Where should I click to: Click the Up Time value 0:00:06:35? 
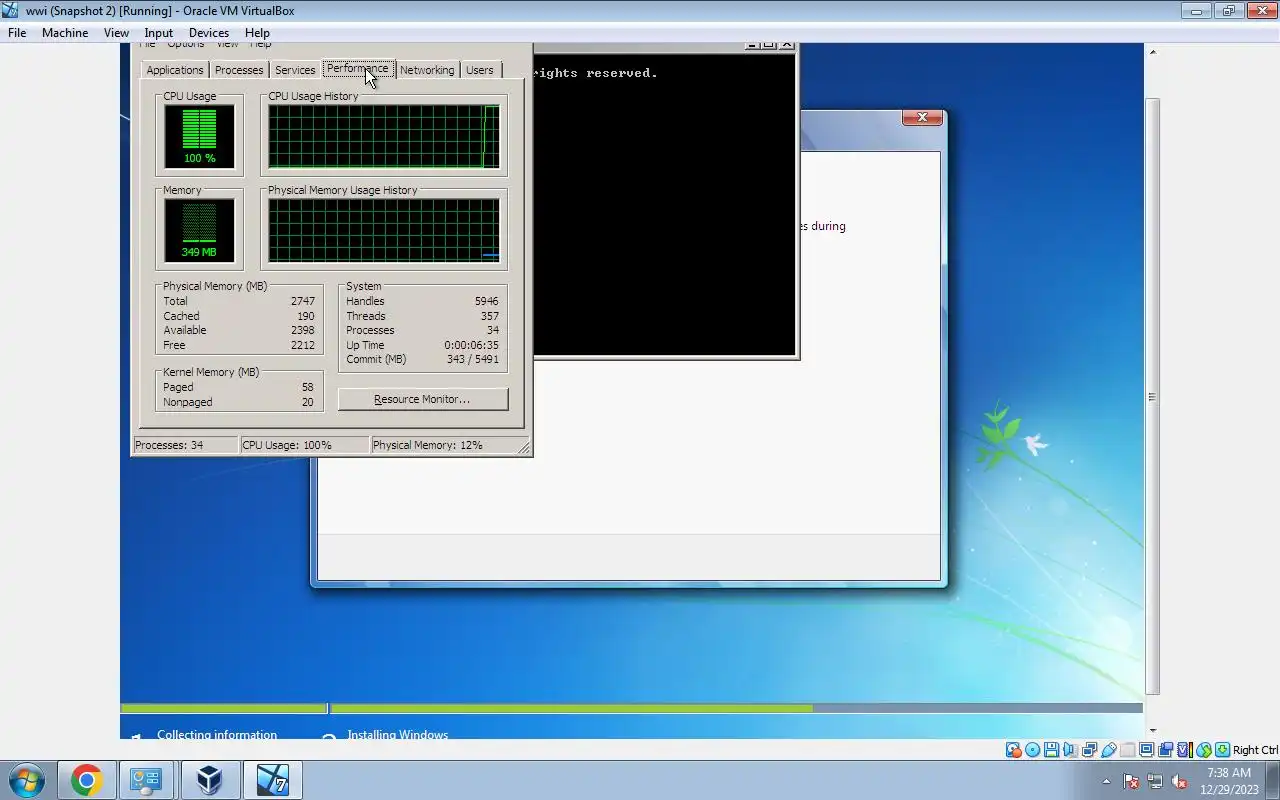point(471,345)
